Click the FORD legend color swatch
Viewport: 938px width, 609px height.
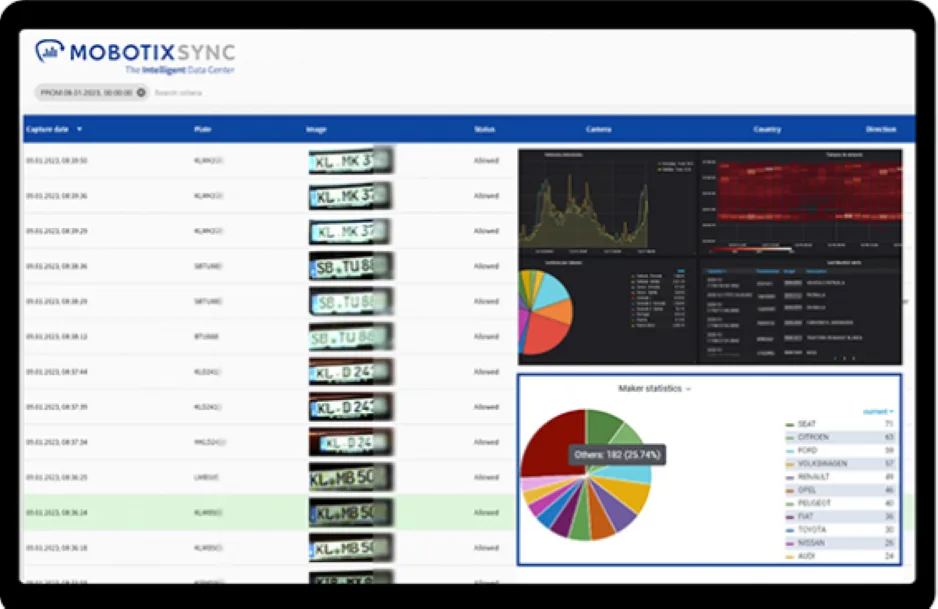click(790, 451)
